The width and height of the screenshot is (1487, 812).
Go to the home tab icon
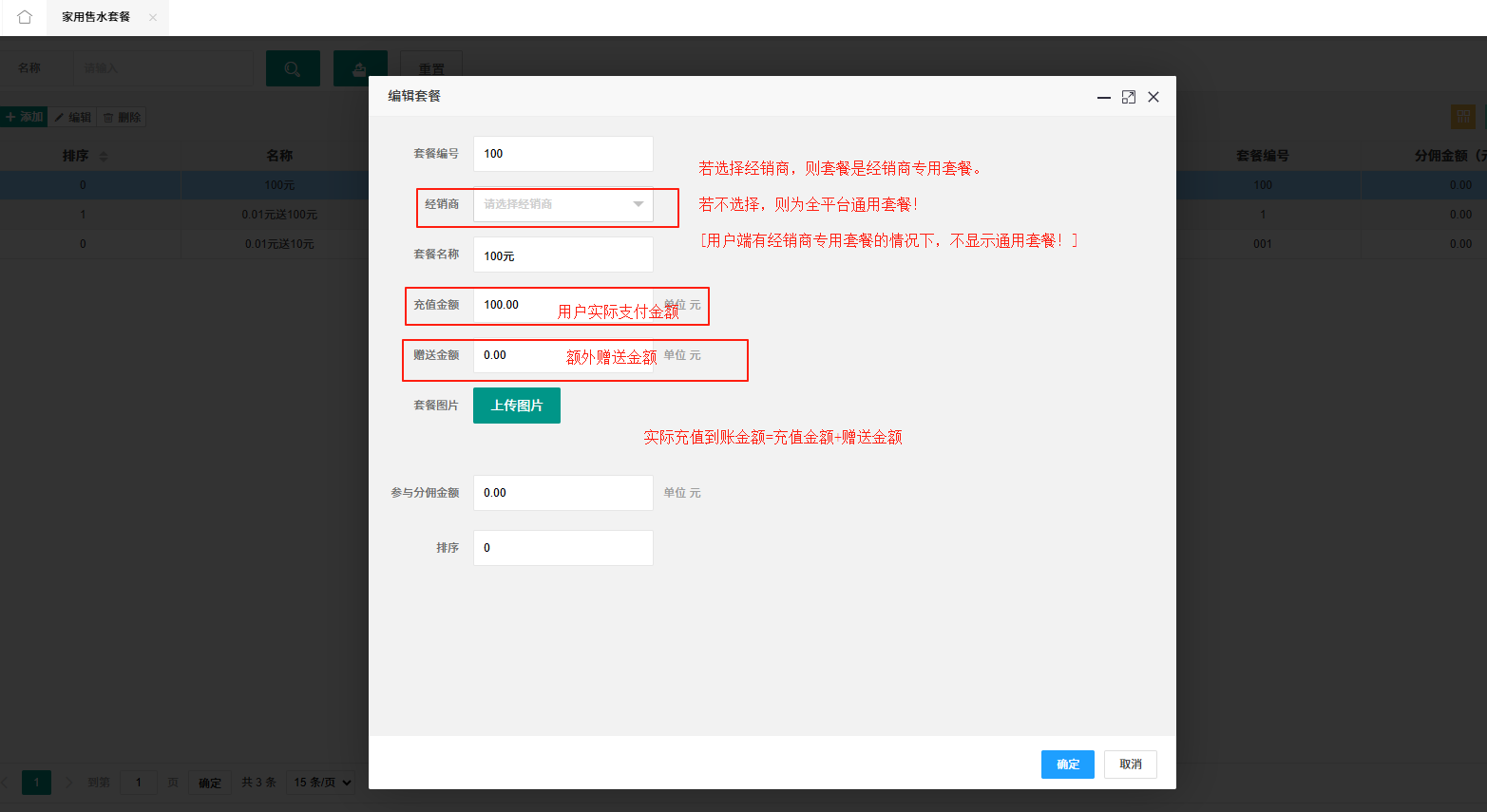tap(25, 17)
